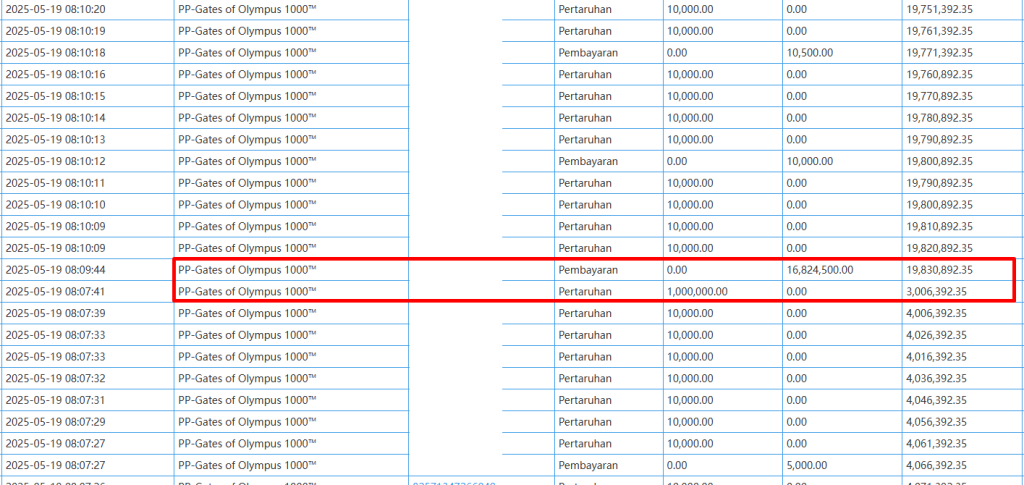Click the balance value 19,830,892.35
Screen dimensions: 1024x485
coord(940,270)
